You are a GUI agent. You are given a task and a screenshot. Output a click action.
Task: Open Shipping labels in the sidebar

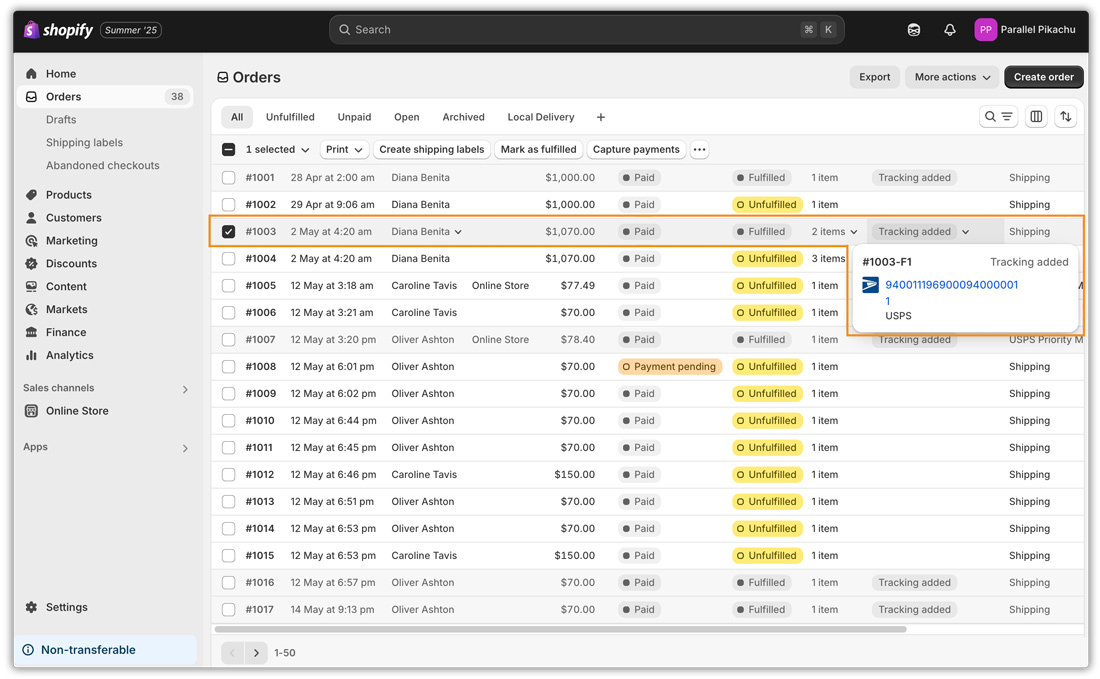pos(84,142)
